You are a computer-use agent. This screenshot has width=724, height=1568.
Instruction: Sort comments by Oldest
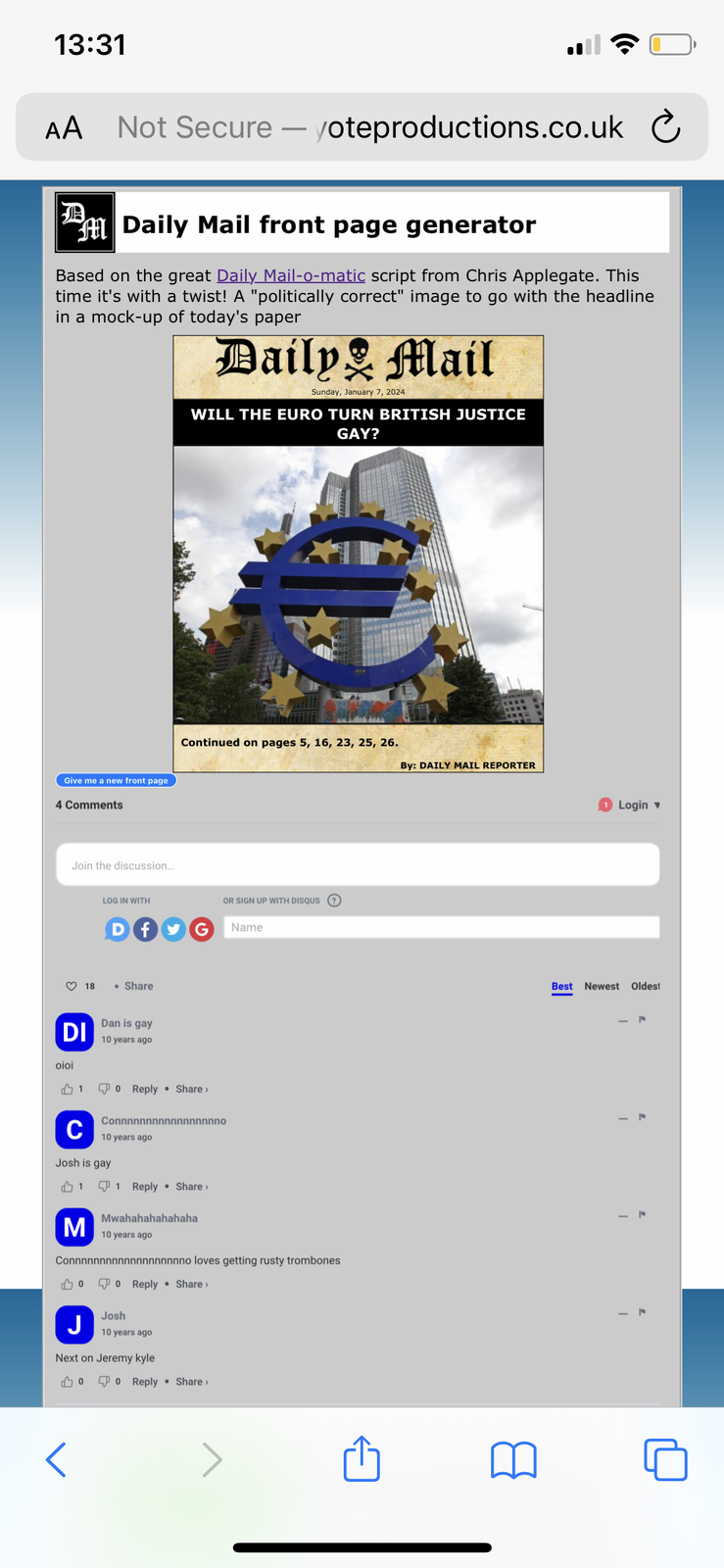(646, 987)
